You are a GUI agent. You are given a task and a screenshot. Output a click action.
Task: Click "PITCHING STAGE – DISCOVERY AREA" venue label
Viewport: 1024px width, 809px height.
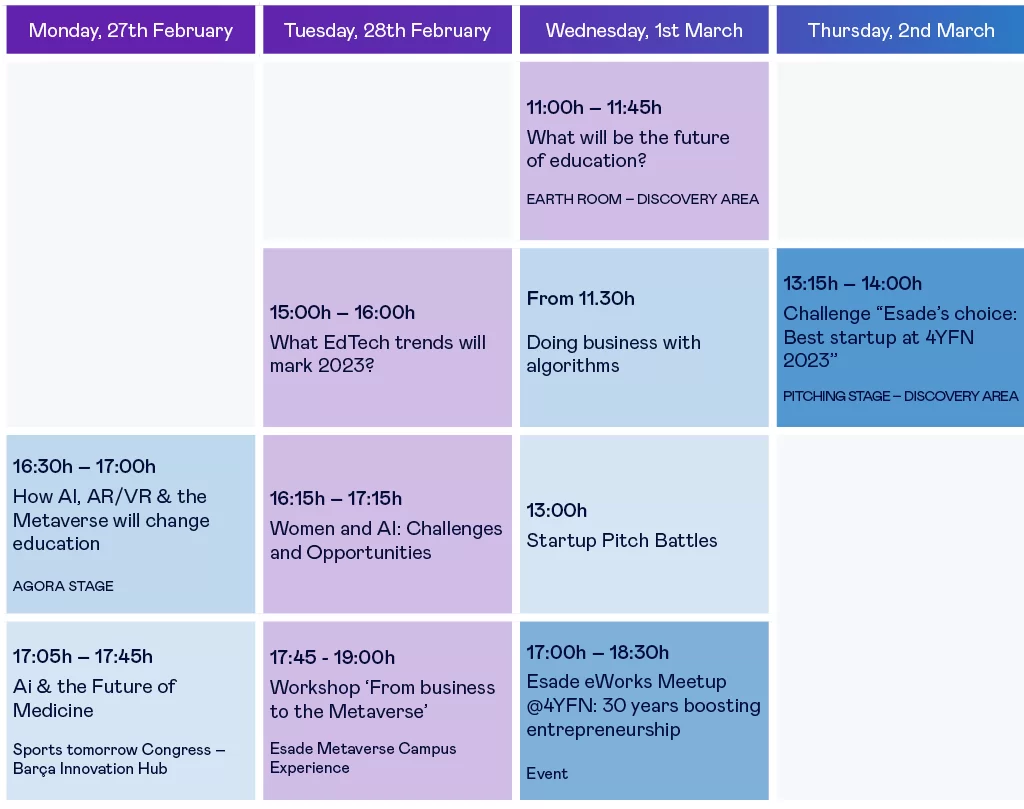[x=900, y=396]
